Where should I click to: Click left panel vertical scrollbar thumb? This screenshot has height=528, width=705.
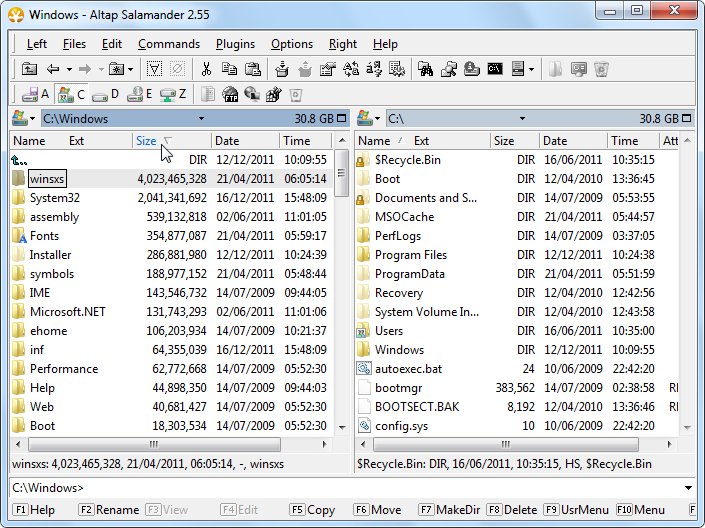coord(342,173)
